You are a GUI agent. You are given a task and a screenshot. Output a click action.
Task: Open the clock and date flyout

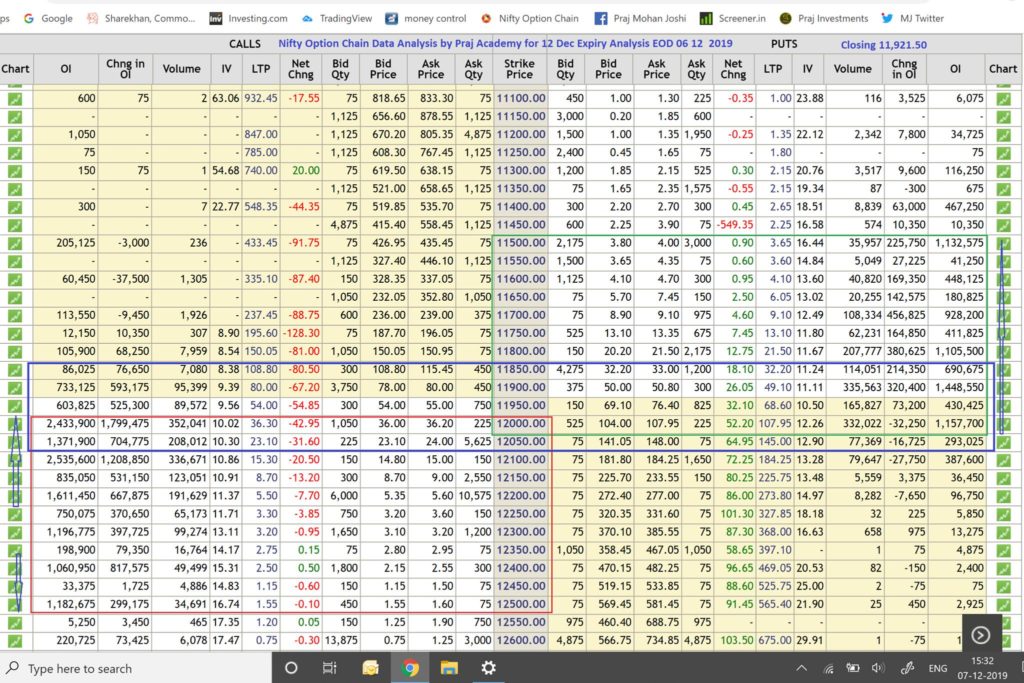coord(983,667)
